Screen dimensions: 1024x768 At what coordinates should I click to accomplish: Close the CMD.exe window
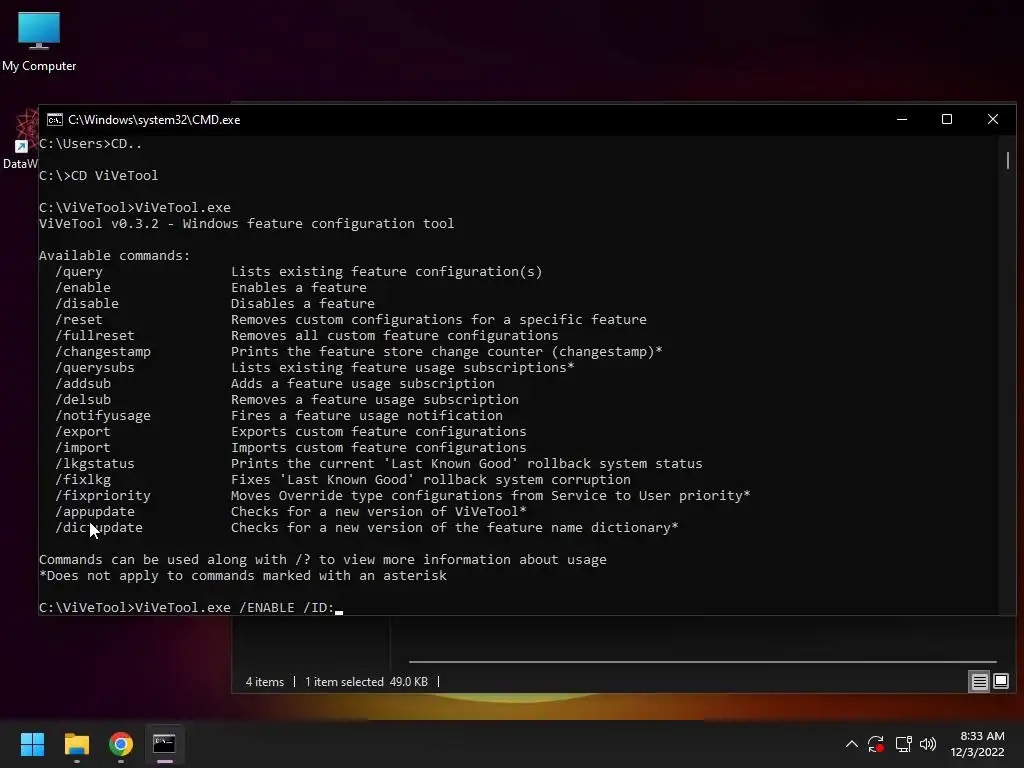993,120
